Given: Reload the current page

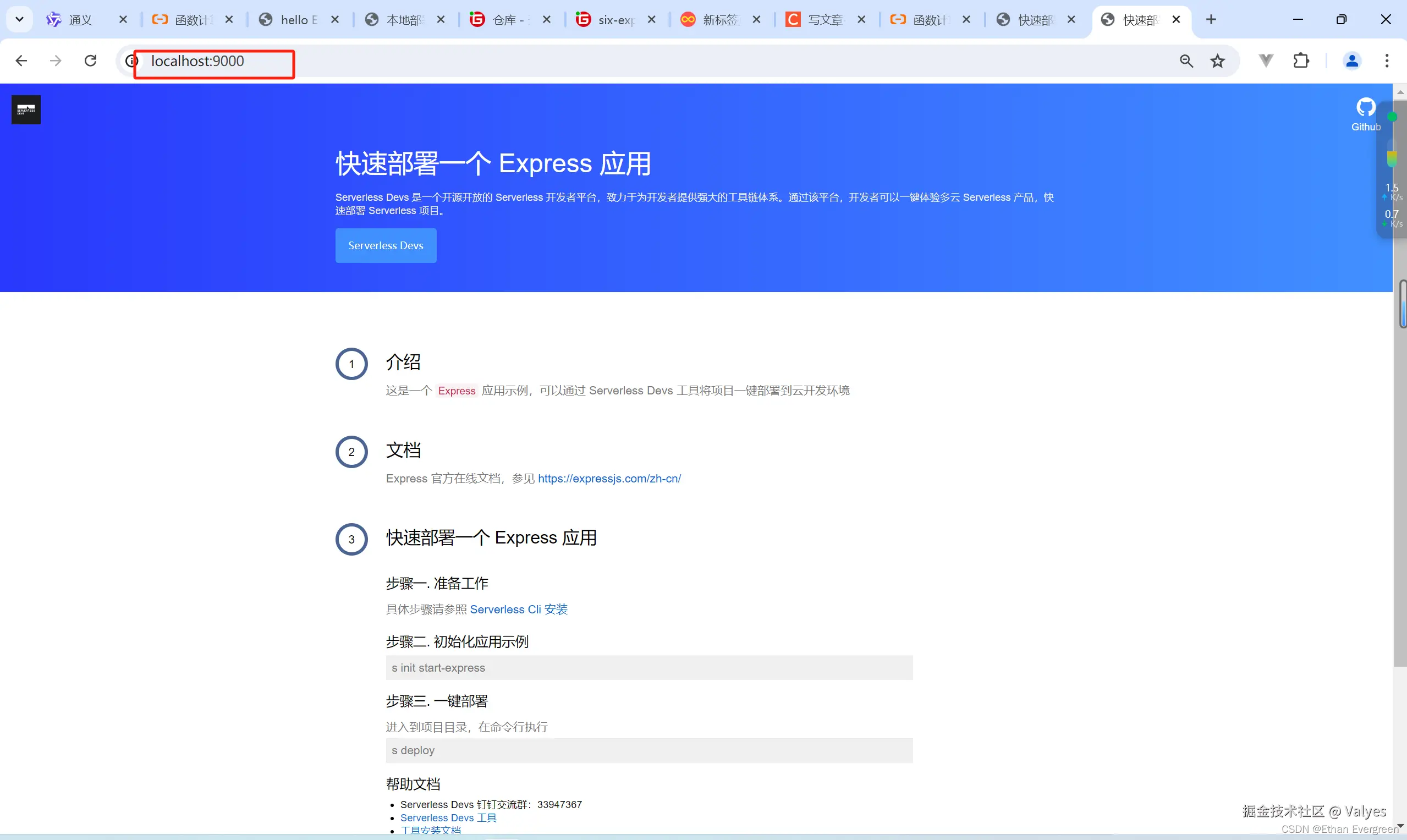Looking at the screenshot, I should click(x=91, y=61).
